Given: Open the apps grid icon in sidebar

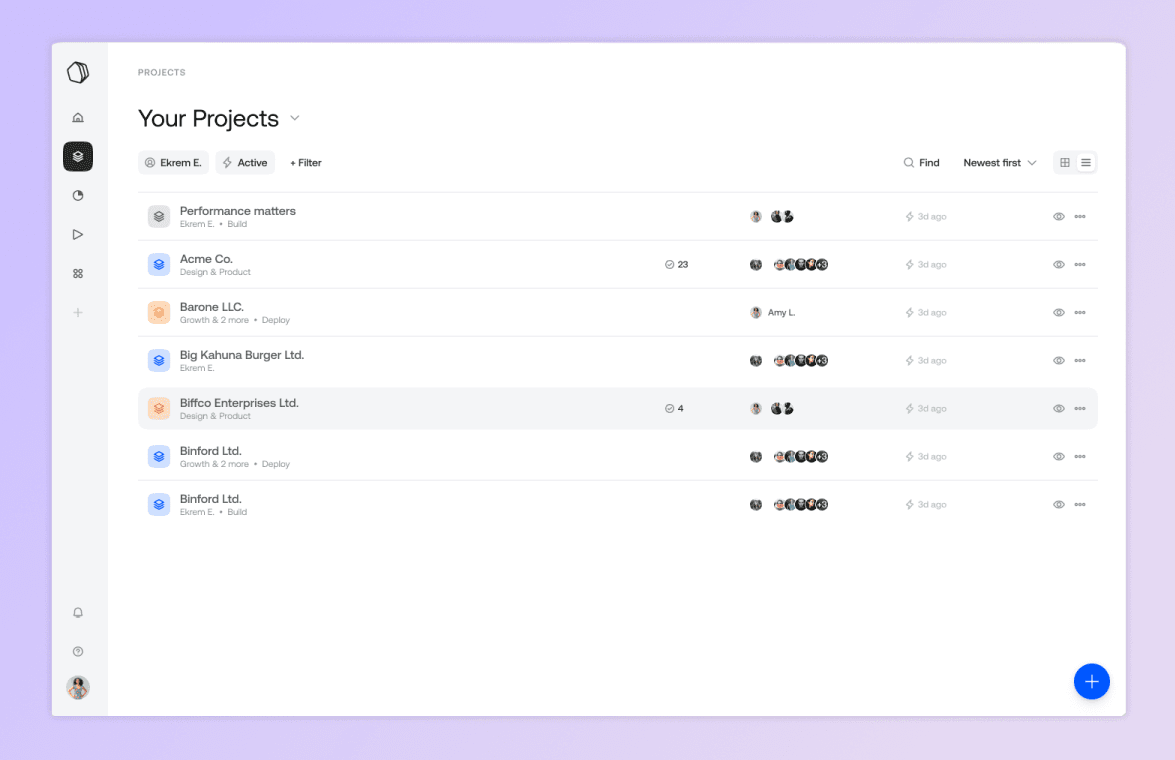Looking at the screenshot, I should coord(78,273).
